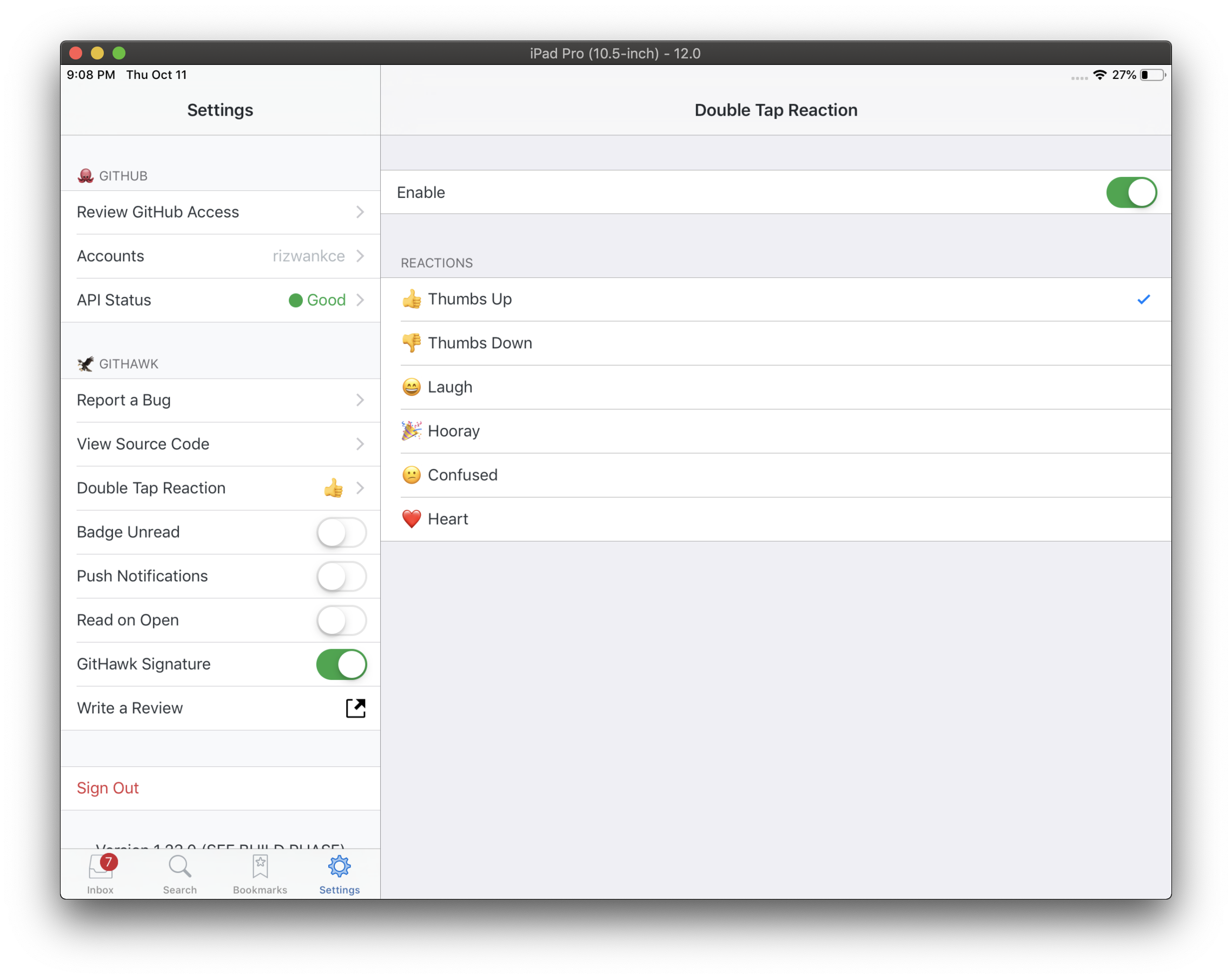Click the green API status dot
The image size is (1232, 979).
pyautogui.click(x=295, y=301)
